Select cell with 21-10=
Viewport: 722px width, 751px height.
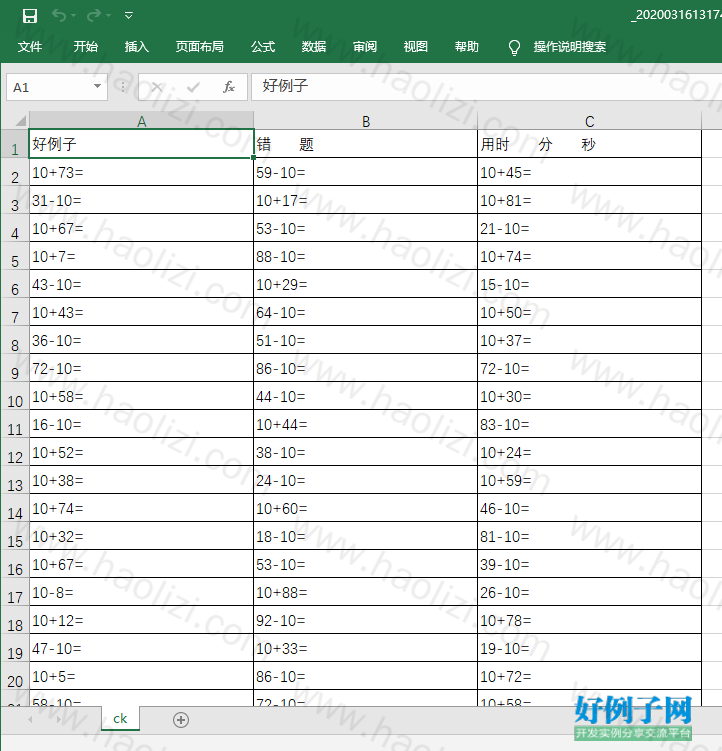pos(589,228)
